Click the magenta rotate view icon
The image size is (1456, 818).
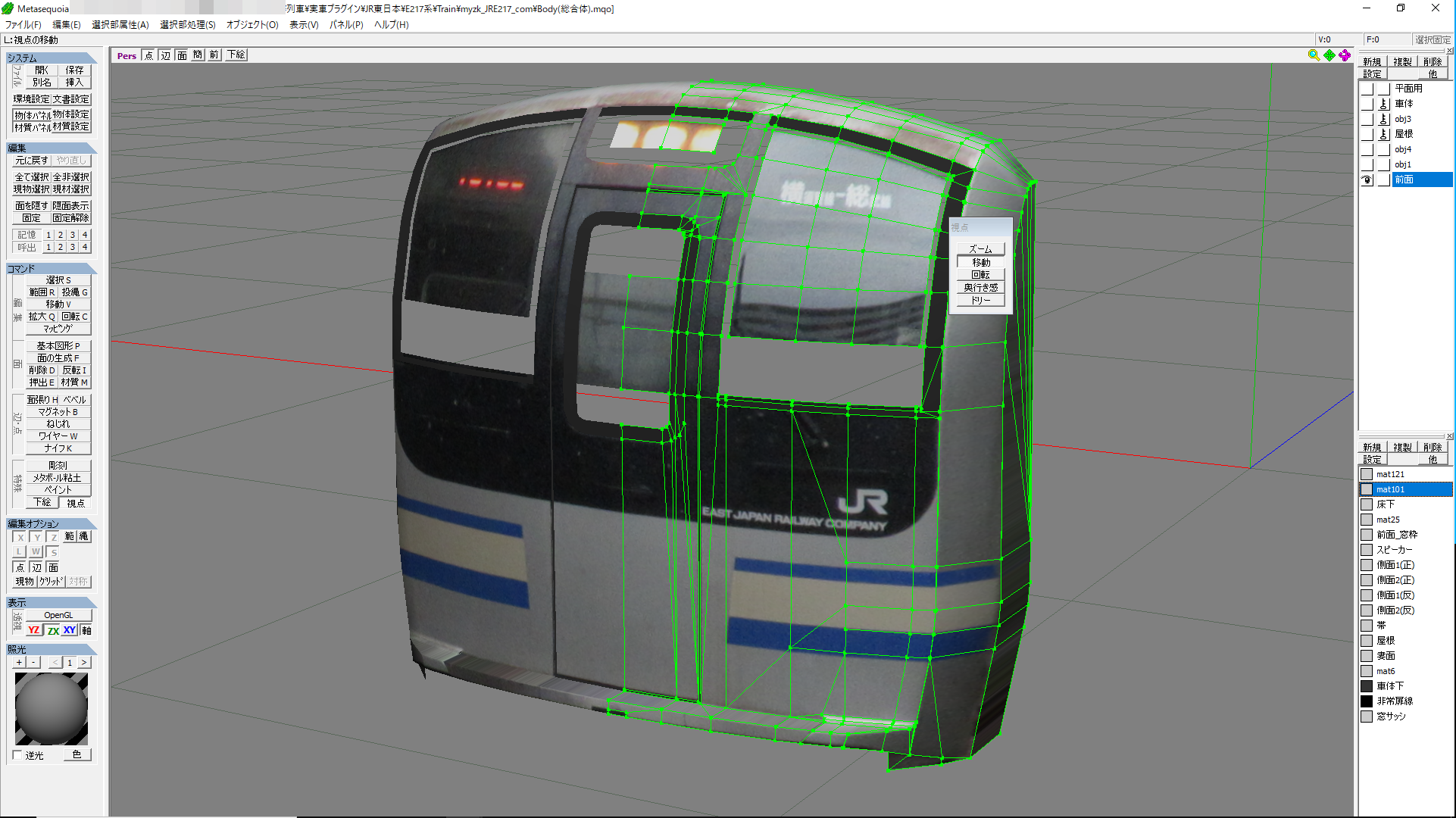pos(1345,55)
